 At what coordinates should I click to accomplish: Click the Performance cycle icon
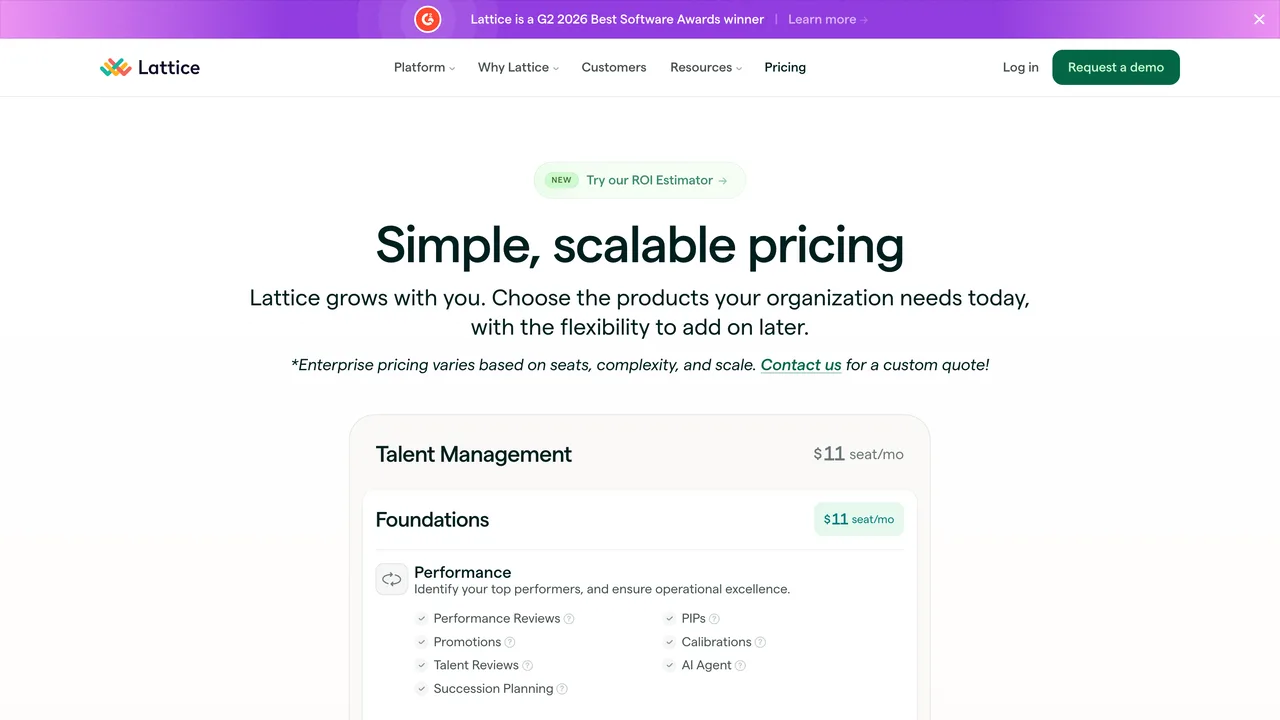391,579
